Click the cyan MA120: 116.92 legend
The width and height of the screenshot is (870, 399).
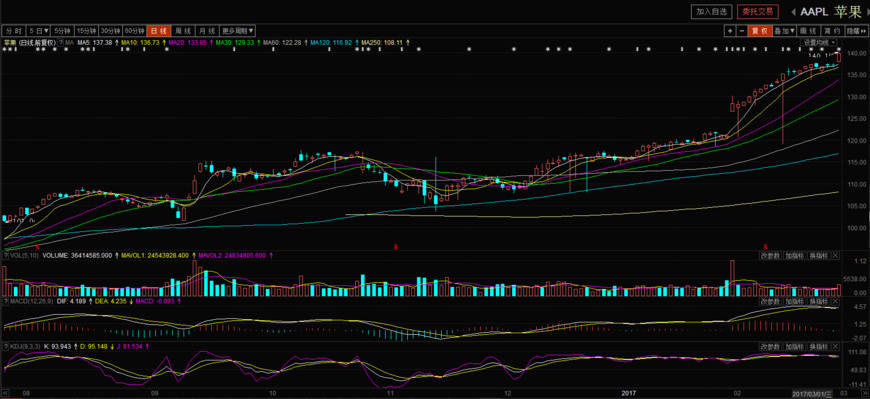click(x=331, y=42)
